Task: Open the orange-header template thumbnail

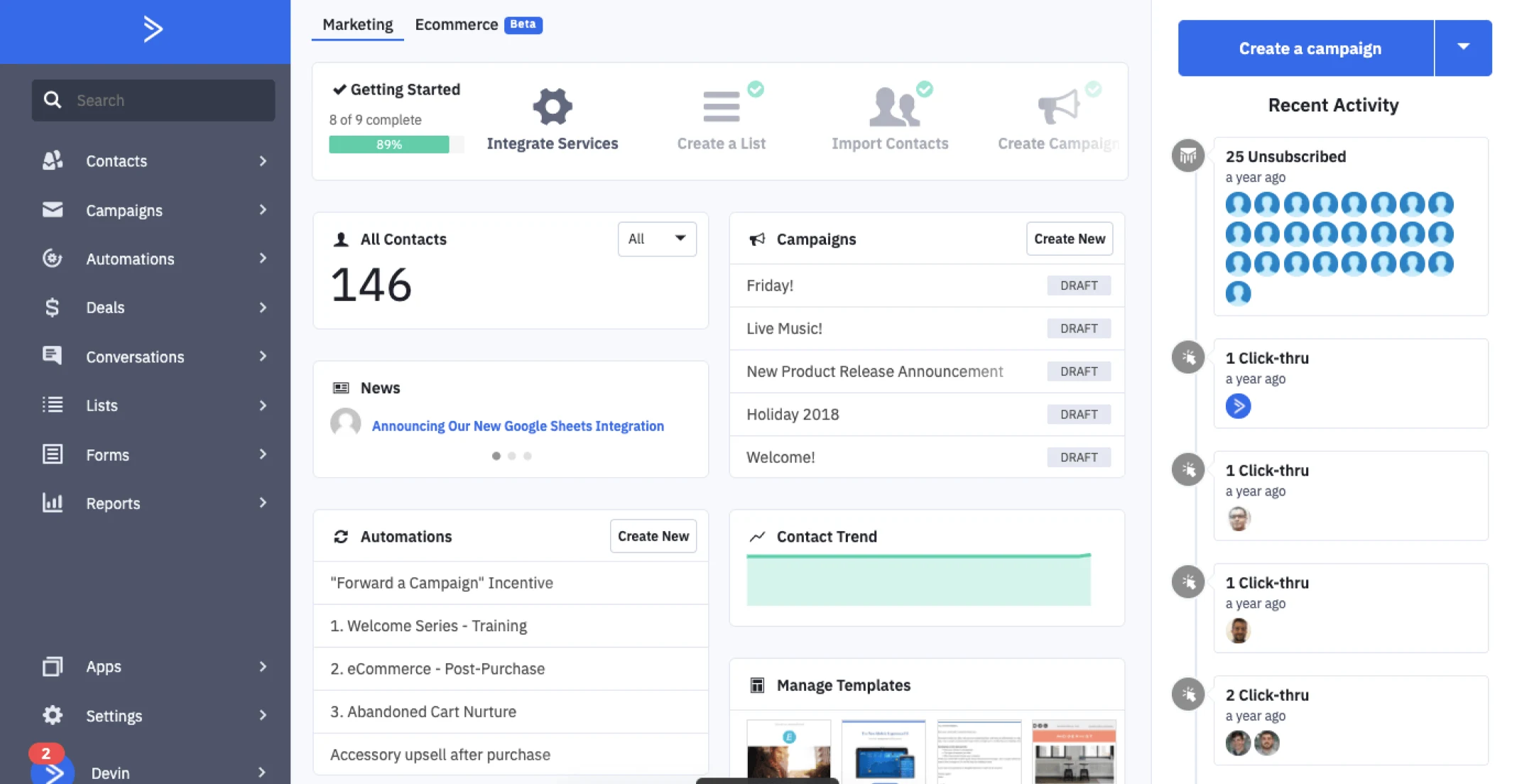Action: pyautogui.click(x=1074, y=751)
